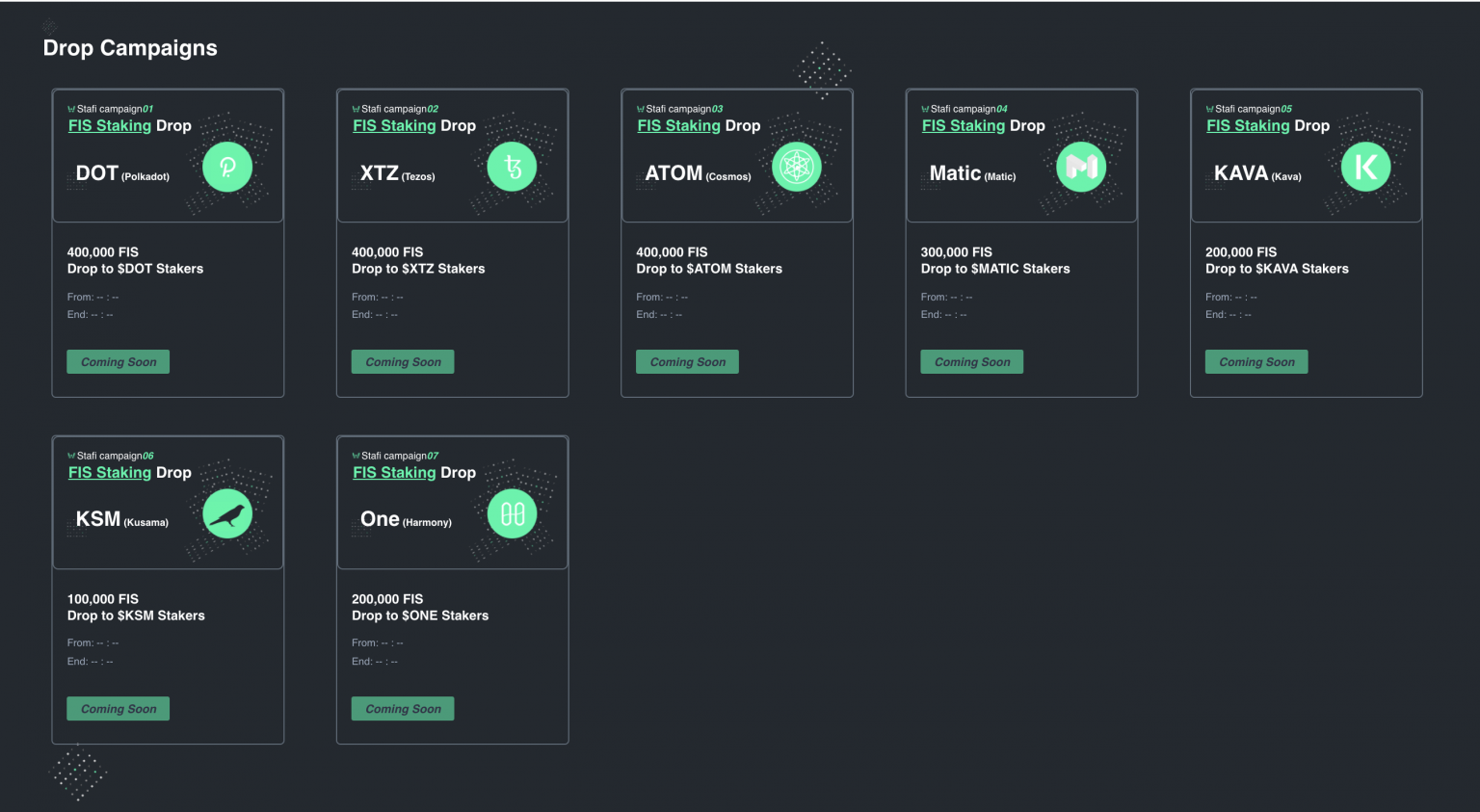Click Coming Soon button for $MATIC Stakers
This screenshot has width=1480, height=812.
tap(972, 362)
